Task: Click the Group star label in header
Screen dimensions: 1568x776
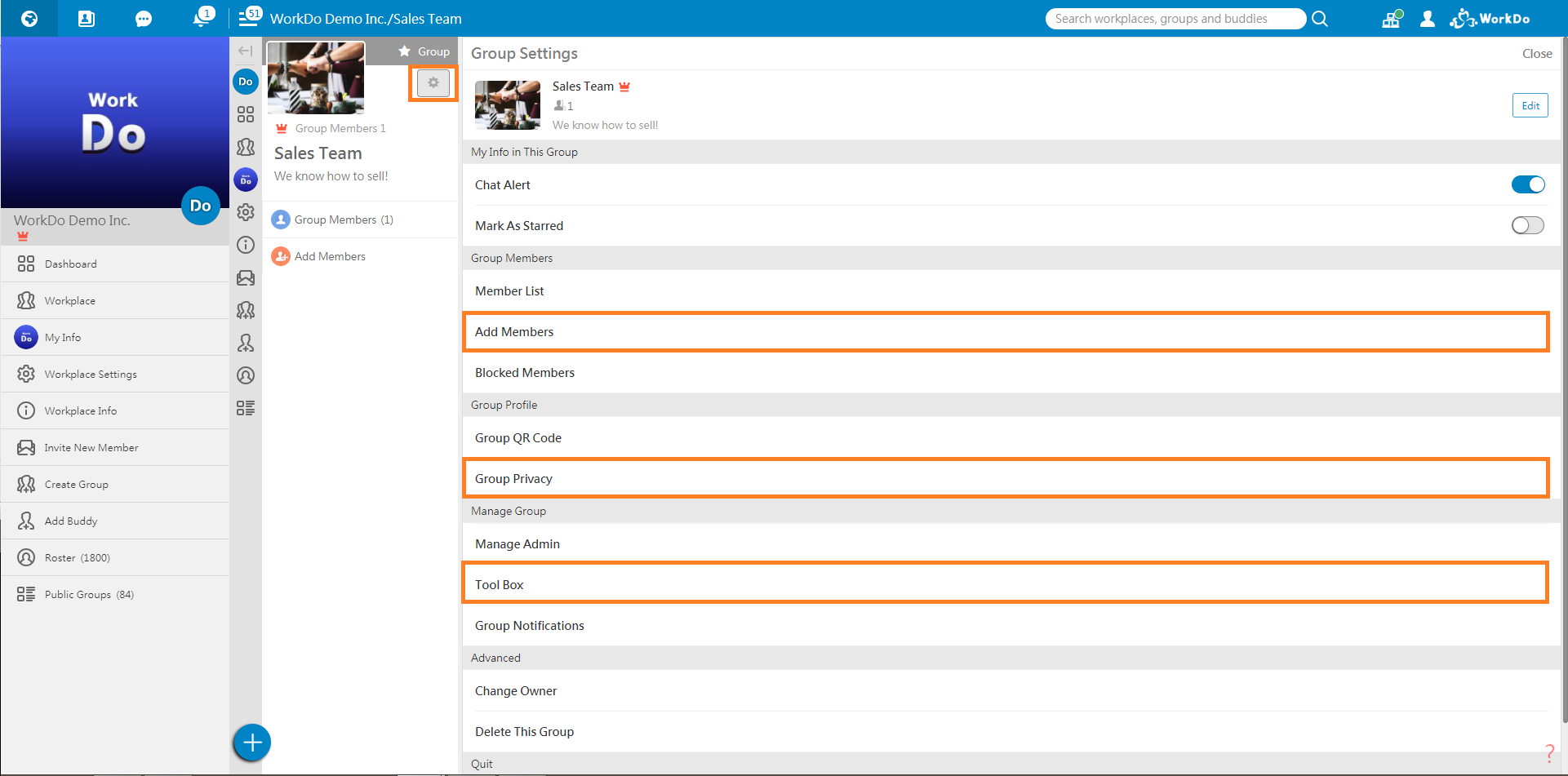Action: 424,51
